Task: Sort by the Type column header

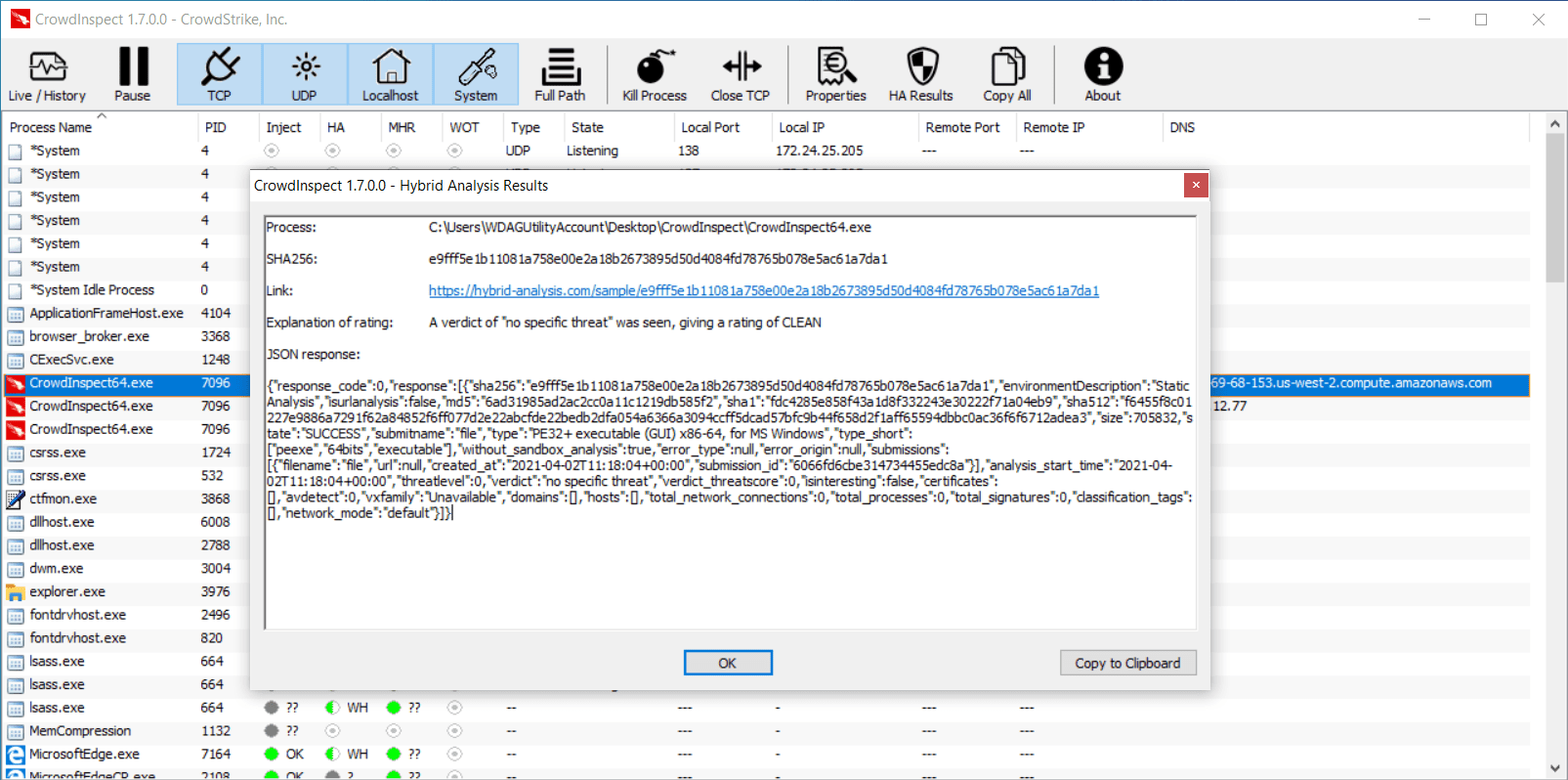Action: (533, 127)
